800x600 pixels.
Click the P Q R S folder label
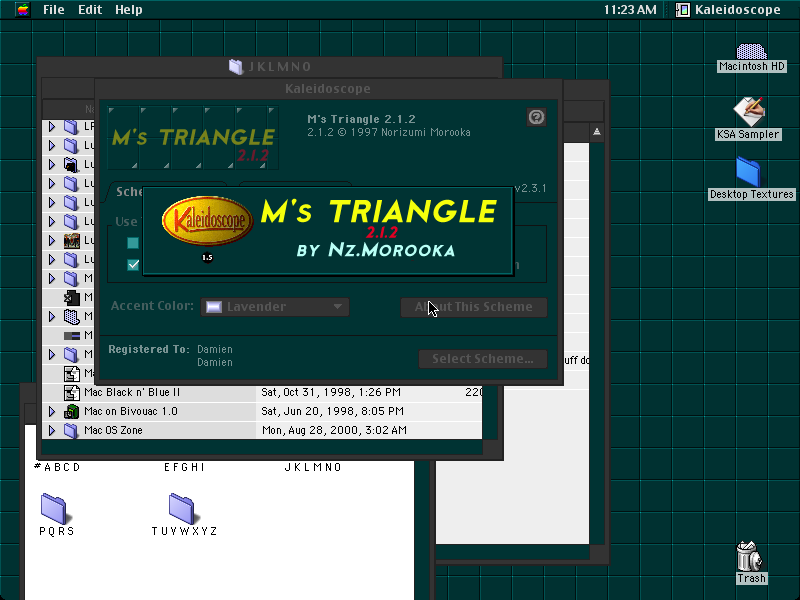(x=57, y=531)
